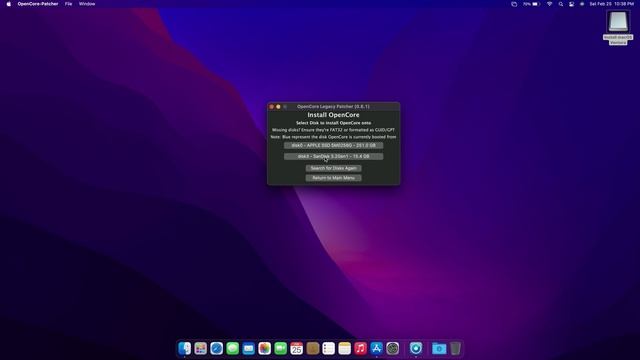Launch Music from the Dock
Image resolution: width=640 pixels, height=360 pixels.
(x=360, y=348)
